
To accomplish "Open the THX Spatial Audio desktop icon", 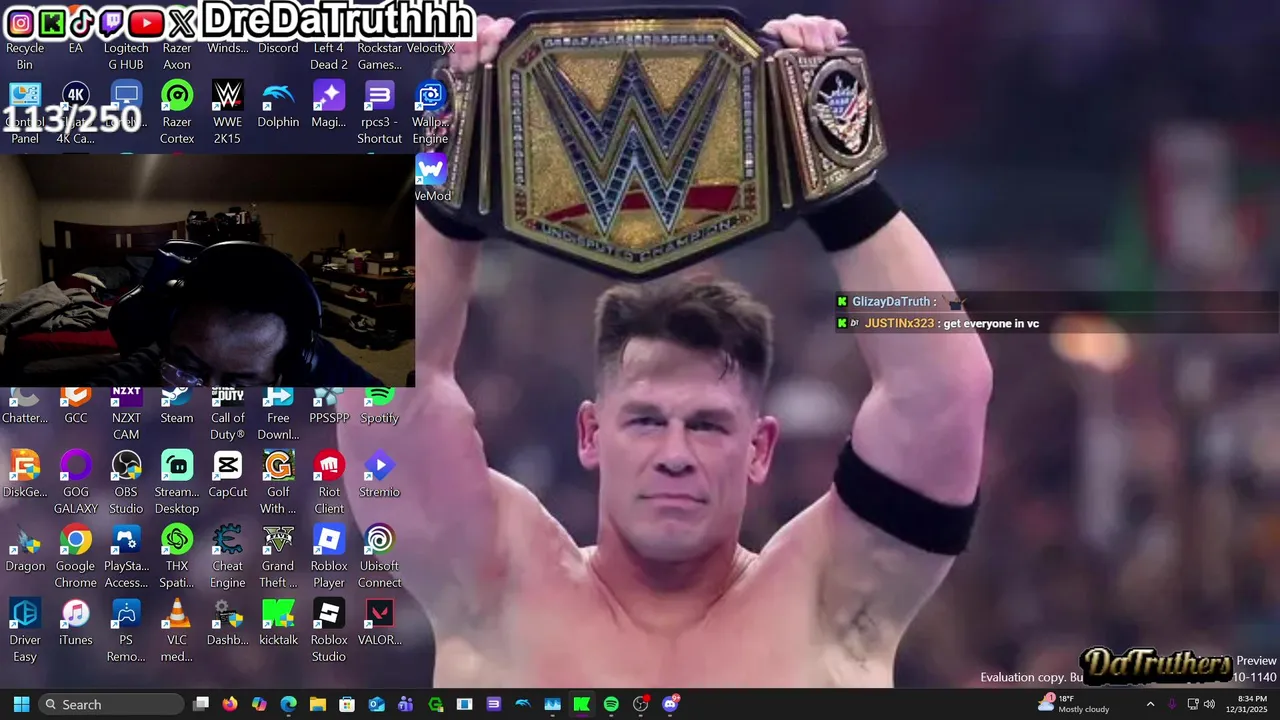I will click(x=177, y=556).
